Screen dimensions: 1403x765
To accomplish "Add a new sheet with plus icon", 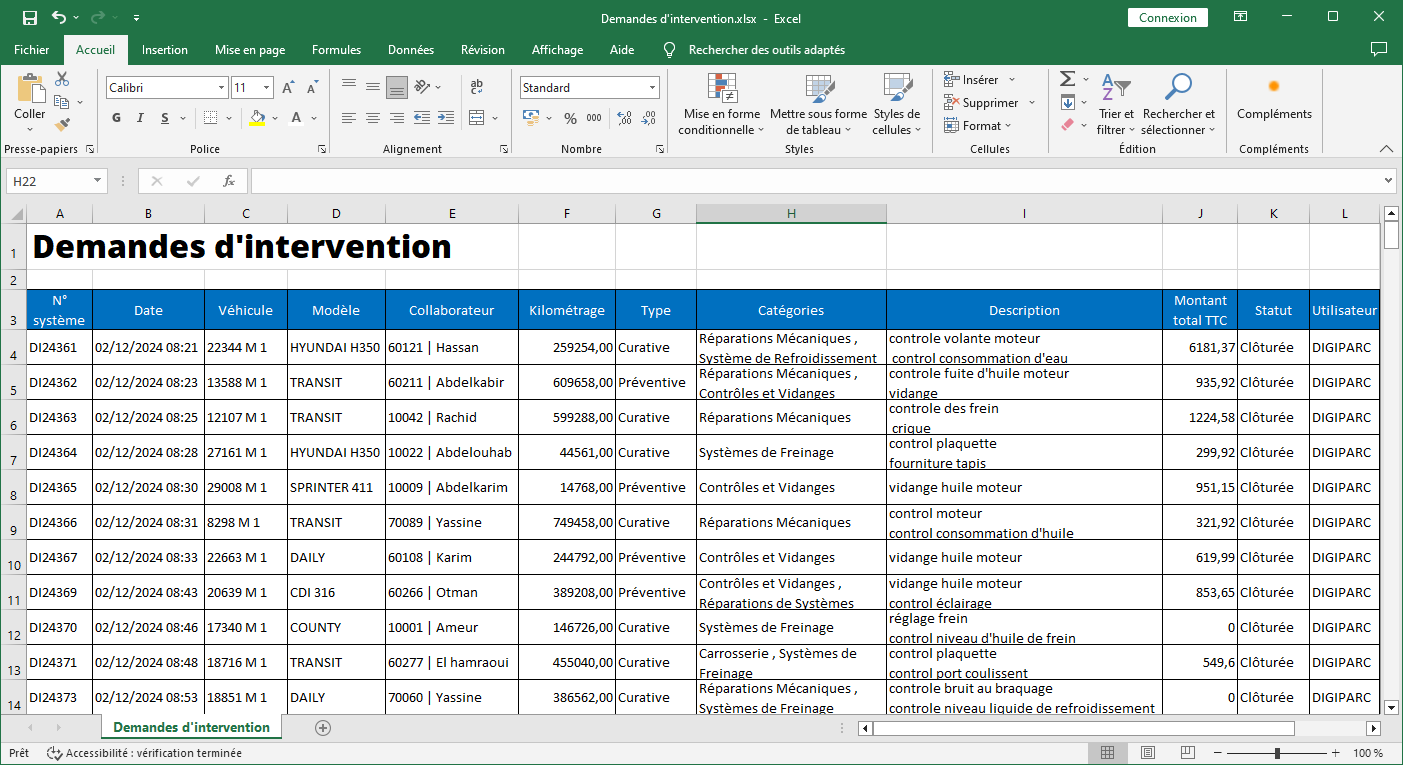I will coord(323,728).
